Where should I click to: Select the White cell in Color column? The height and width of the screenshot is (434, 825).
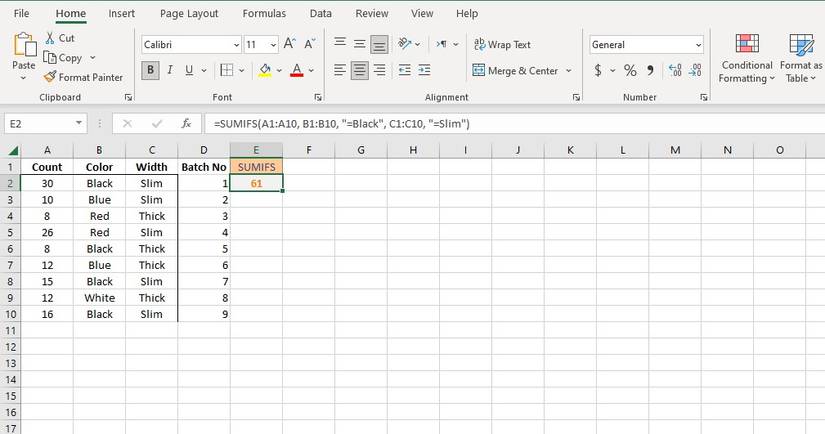[99, 298]
